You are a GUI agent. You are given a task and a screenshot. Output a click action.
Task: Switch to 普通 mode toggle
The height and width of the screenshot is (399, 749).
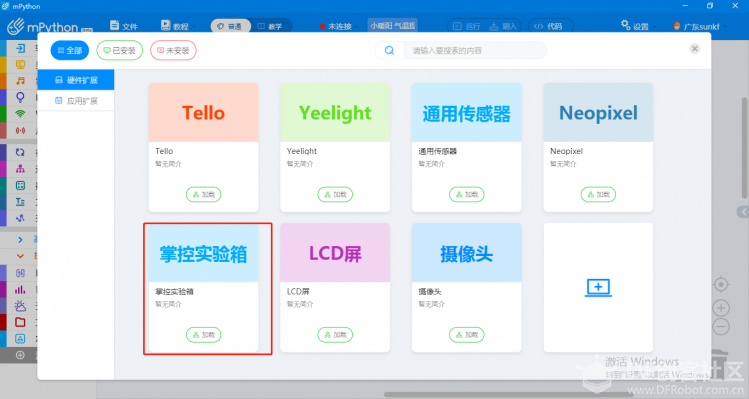[230, 26]
